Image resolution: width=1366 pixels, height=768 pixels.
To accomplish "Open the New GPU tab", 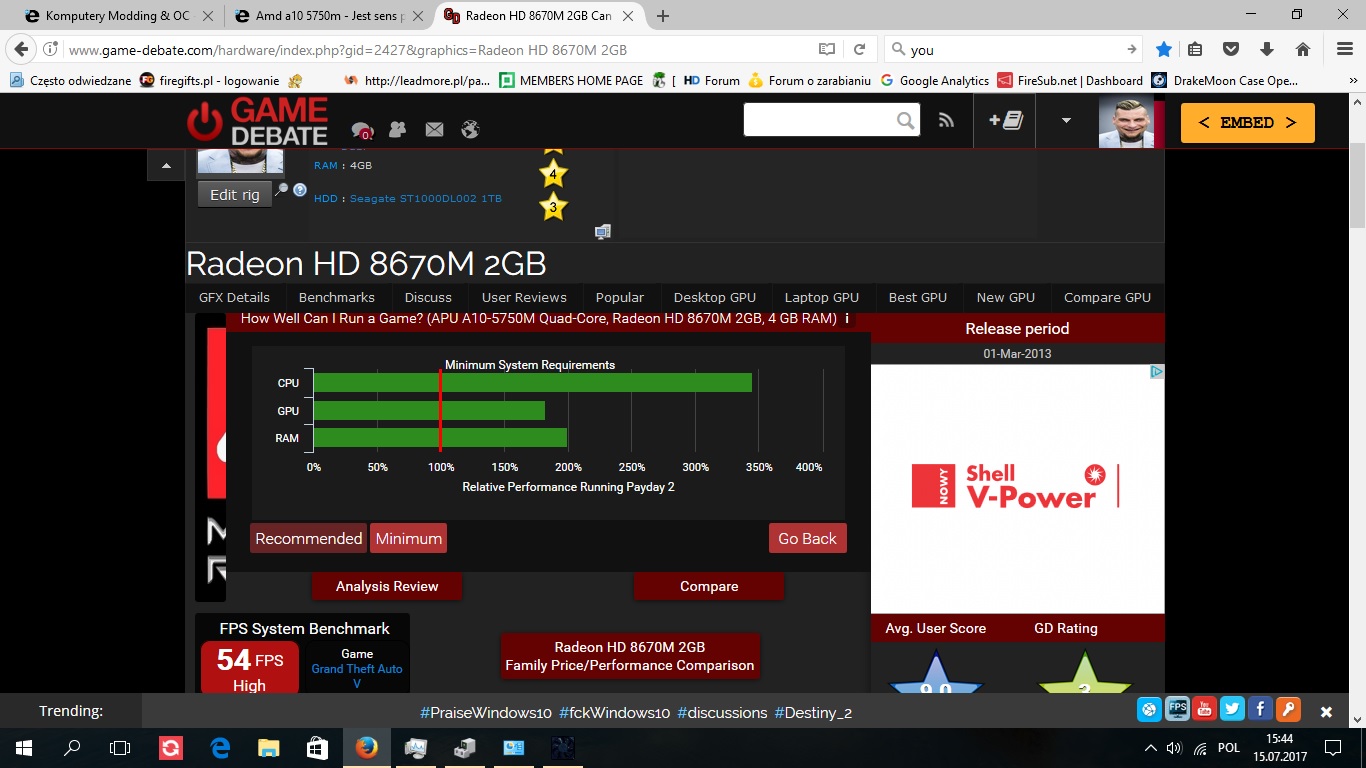I will tap(1006, 297).
